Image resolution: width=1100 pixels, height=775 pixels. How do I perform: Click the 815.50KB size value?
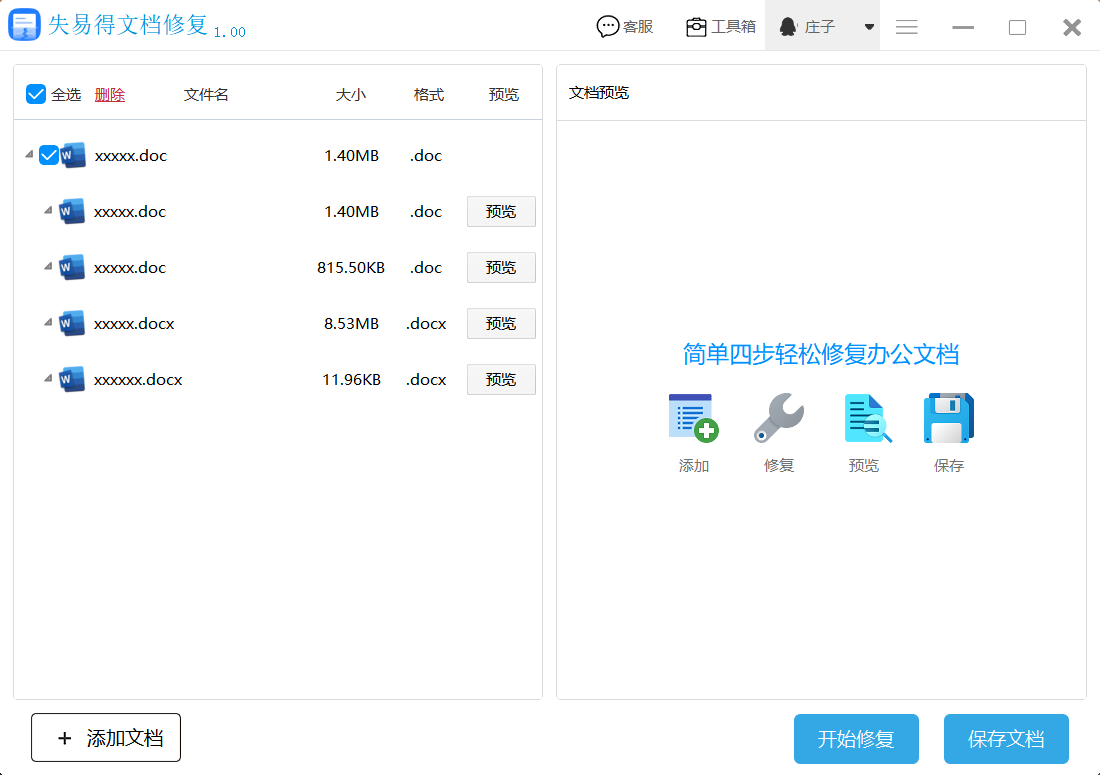click(351, 267)
